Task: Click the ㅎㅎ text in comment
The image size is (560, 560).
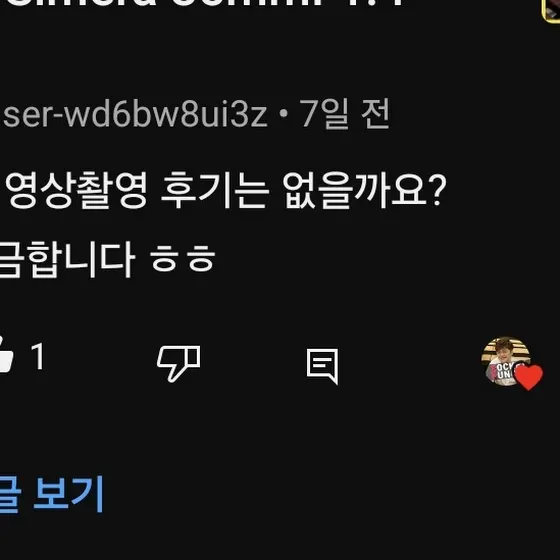Action: (x=182, y=259)
